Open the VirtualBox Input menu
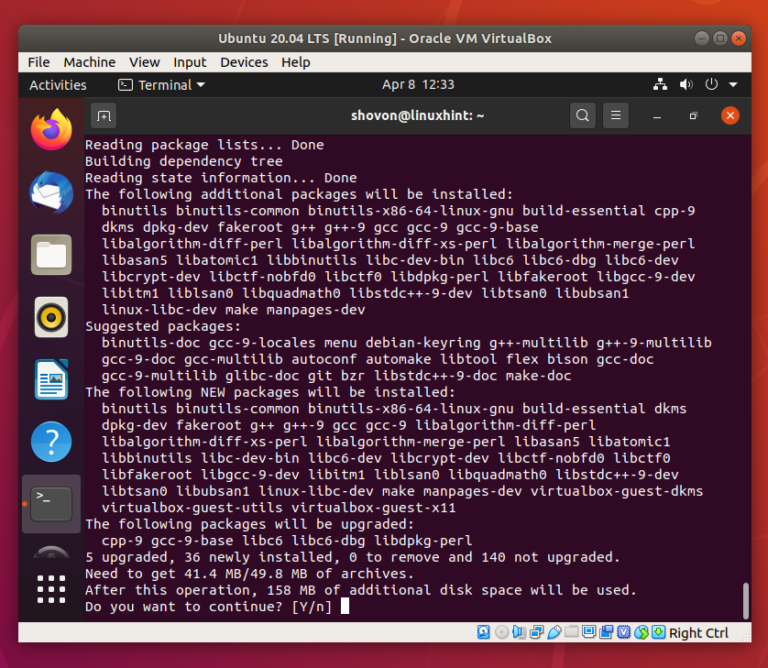The height and width of the screenshot is (668, 768). pyautogui.click(x=190, y=62)
